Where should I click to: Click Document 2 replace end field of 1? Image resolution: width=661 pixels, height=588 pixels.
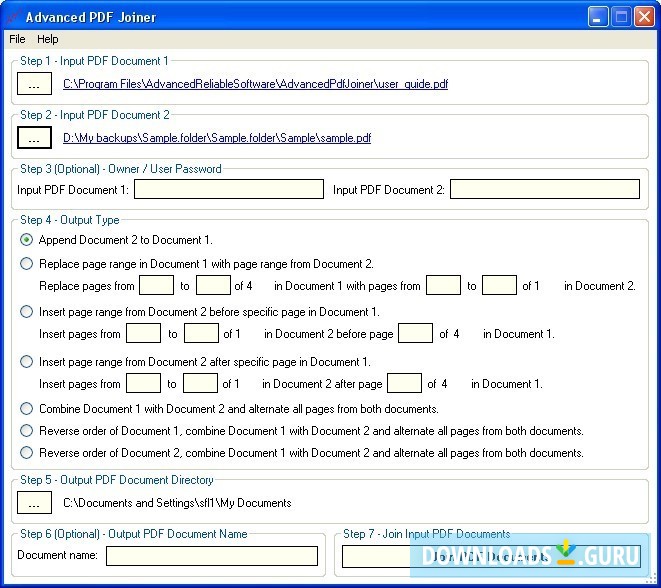(500, 285)
